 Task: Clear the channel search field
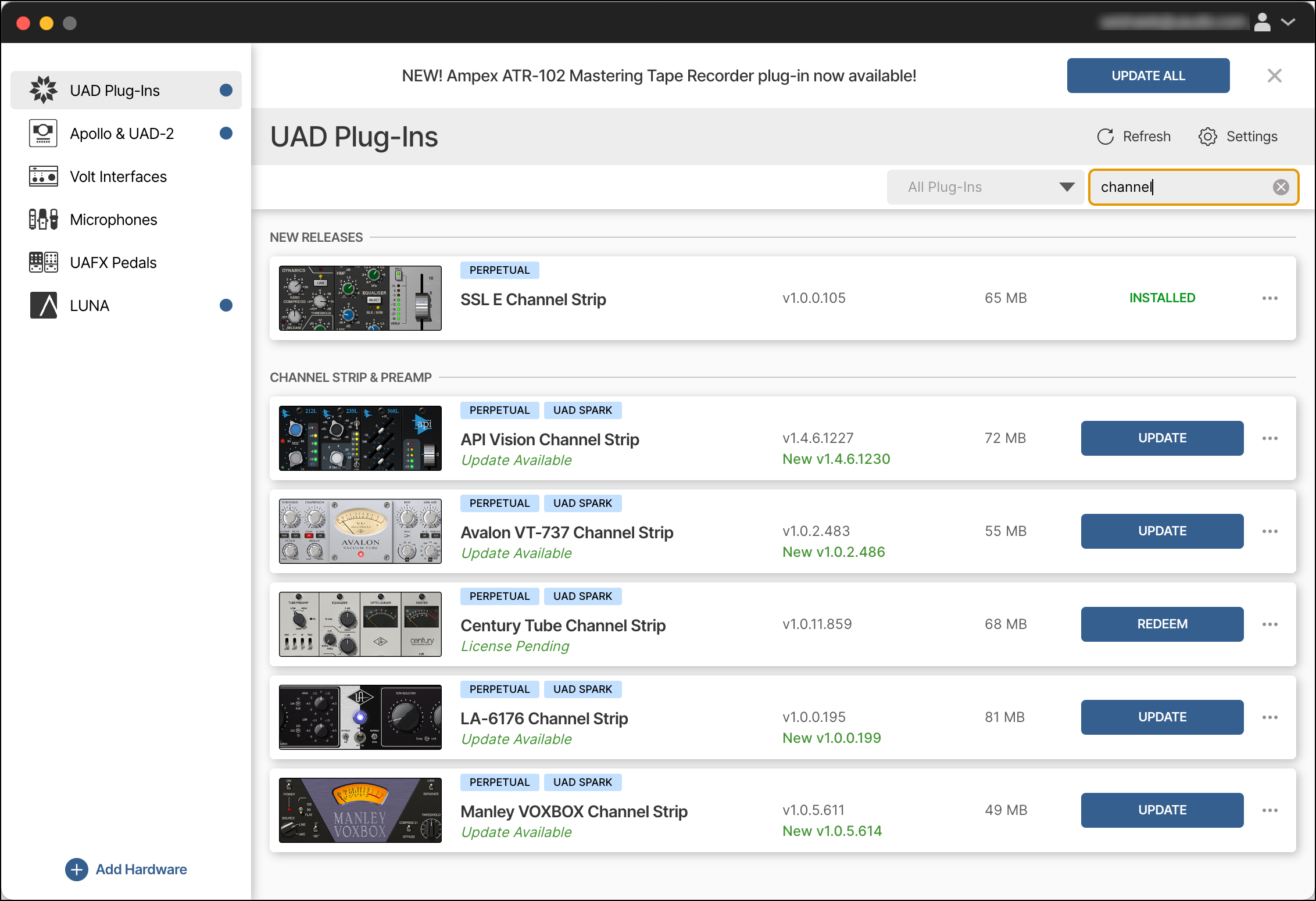1281,187
